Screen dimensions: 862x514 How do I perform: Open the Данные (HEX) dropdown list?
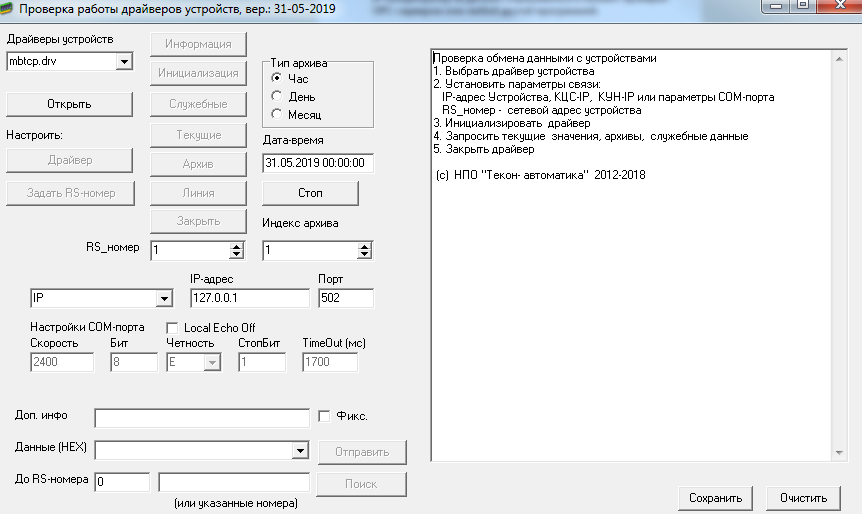click(299, 452)
